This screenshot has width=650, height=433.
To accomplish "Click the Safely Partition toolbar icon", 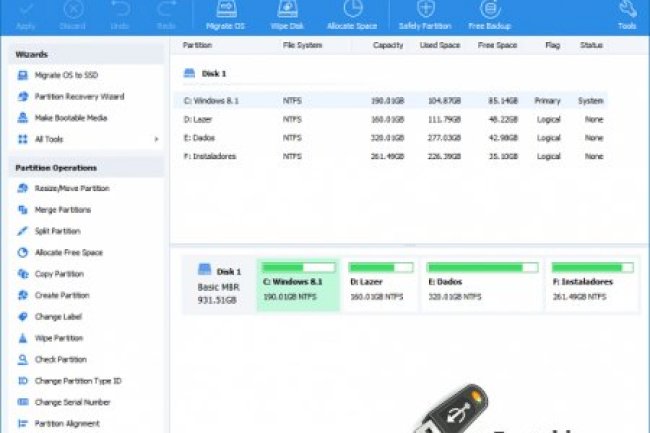I will tap(425, 12).
